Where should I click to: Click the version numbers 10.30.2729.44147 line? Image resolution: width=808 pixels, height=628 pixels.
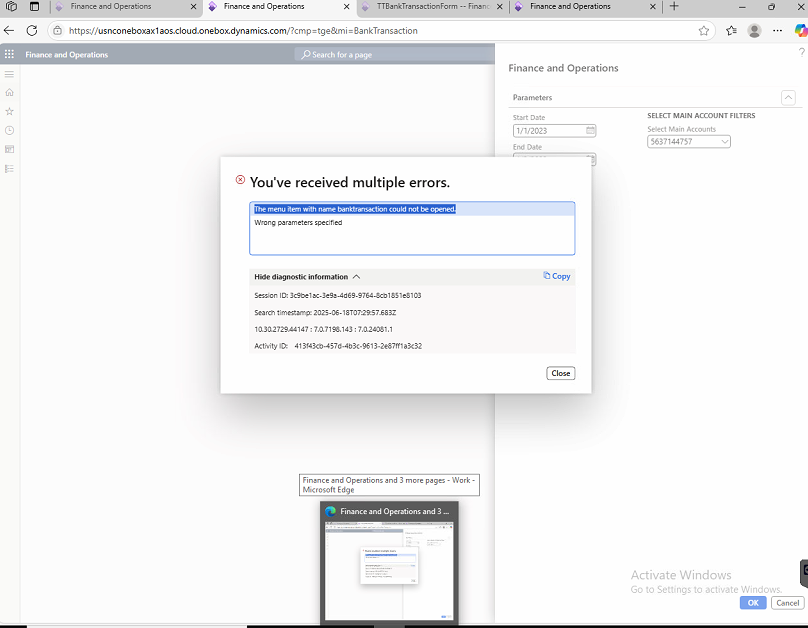click(323, 329)
